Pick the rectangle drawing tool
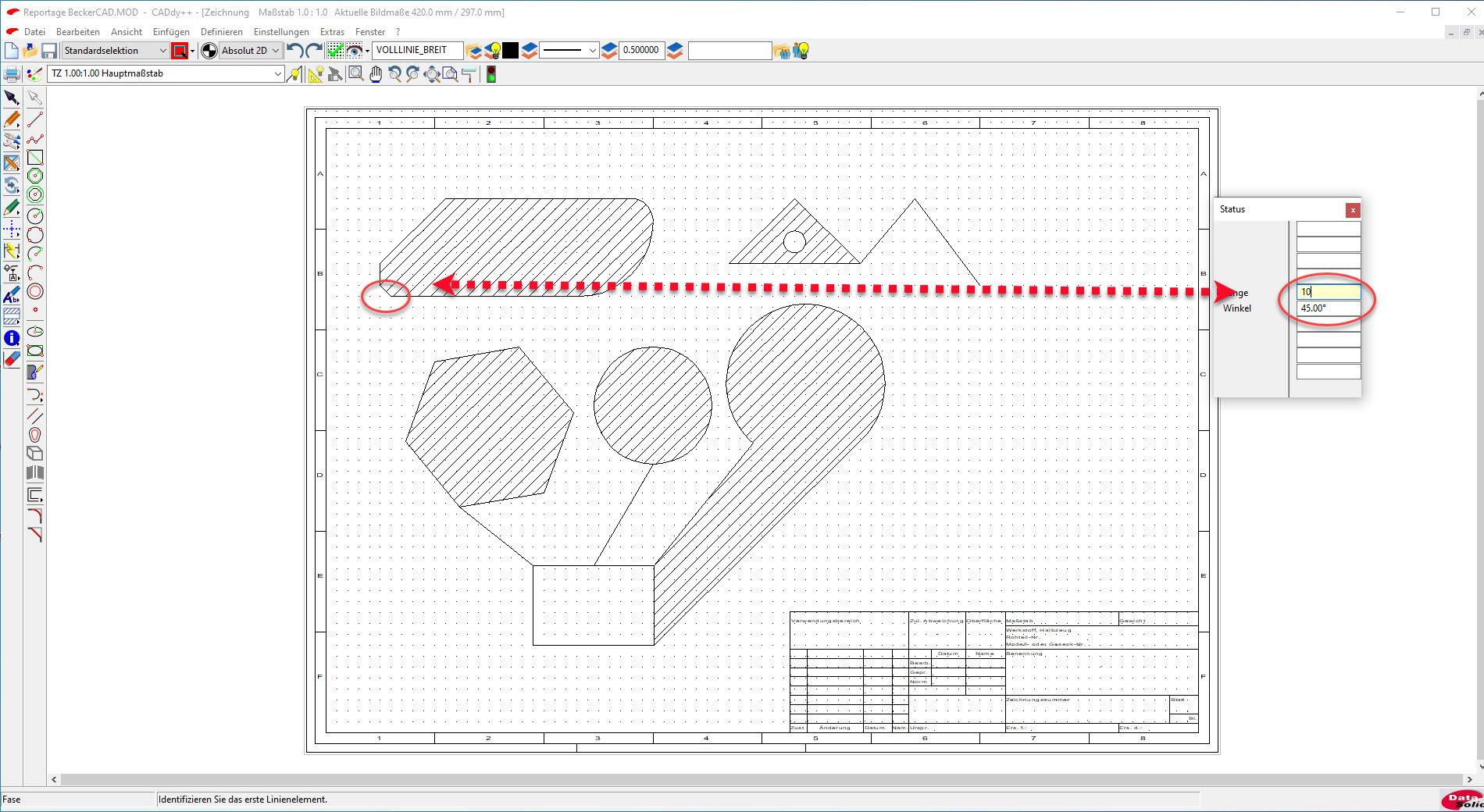1484x812 pixels. (x=35, y=158)
